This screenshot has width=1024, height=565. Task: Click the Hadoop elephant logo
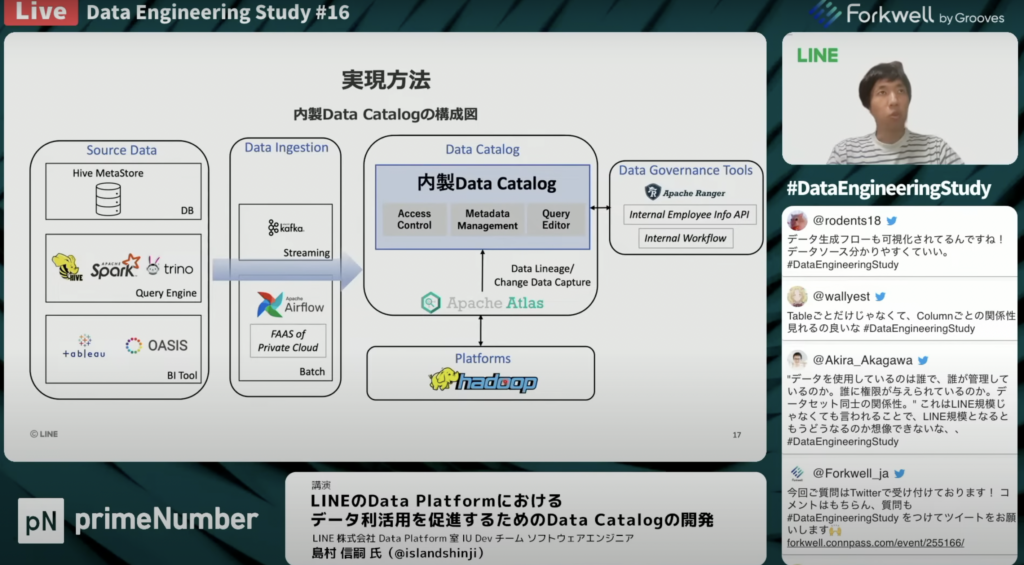[x=482, y=381]
